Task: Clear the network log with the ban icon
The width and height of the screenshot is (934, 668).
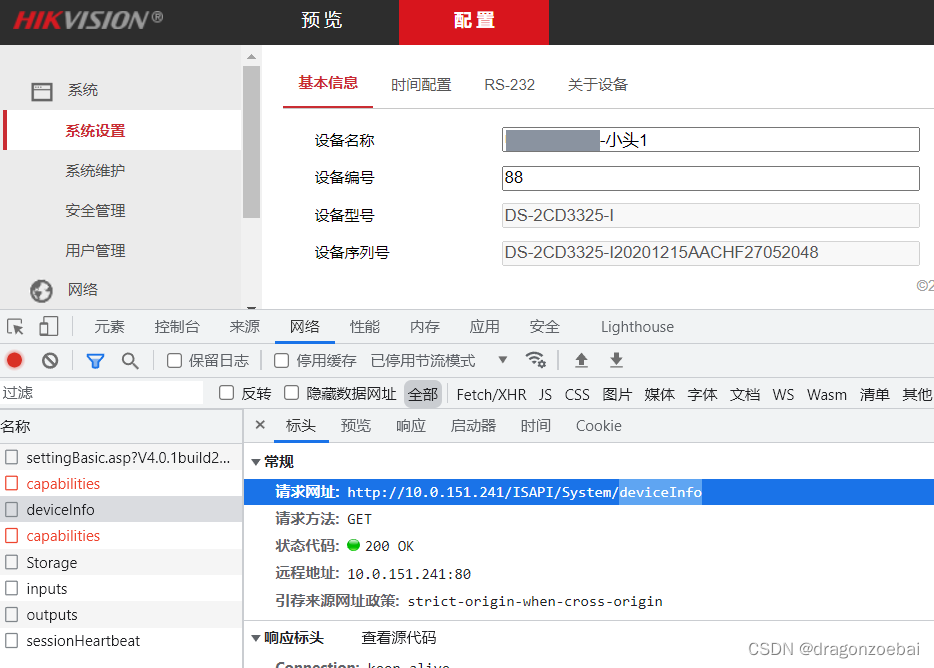Action: [x=49, y=360]
